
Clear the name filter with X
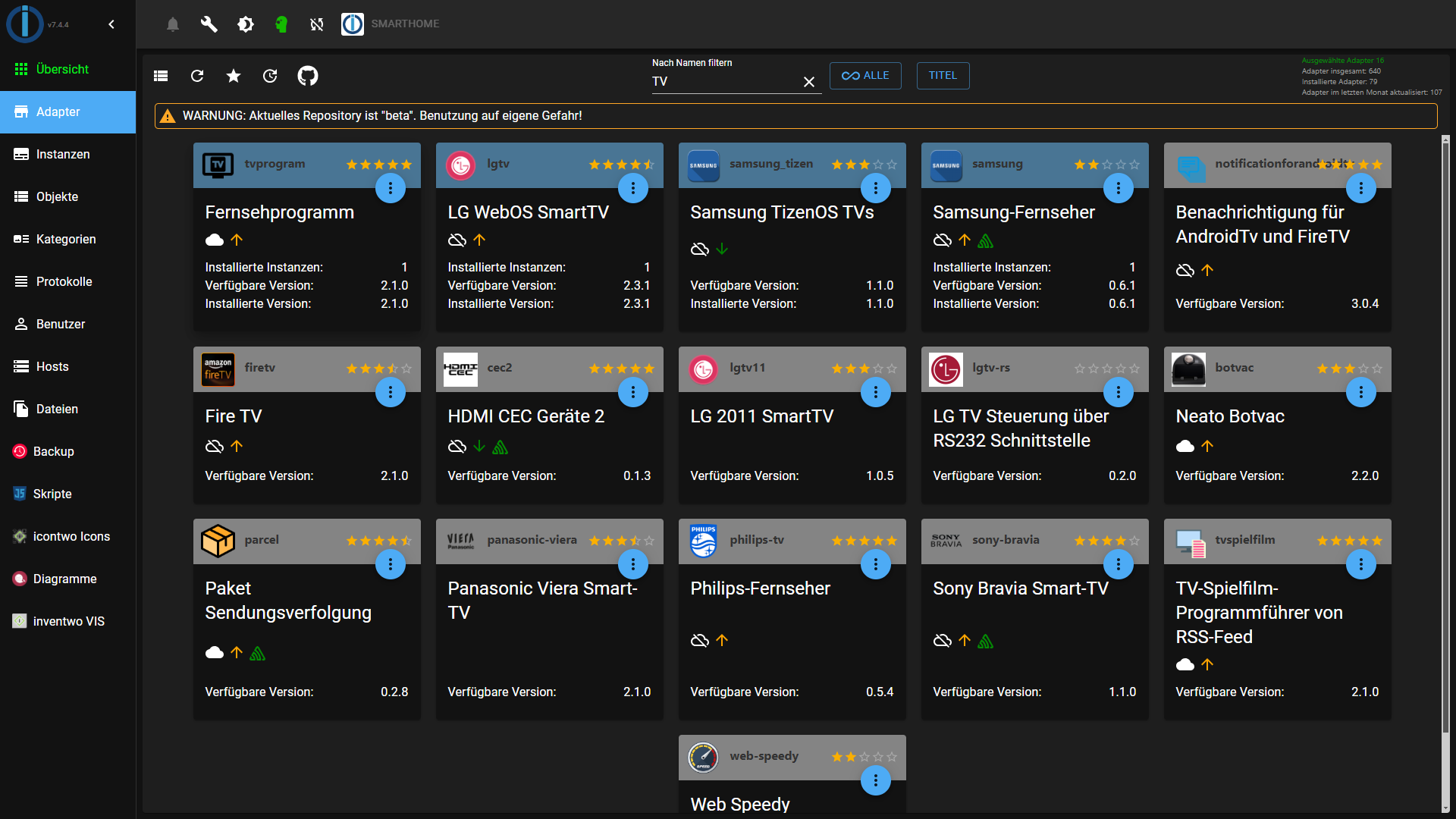(x=809, y=82)
